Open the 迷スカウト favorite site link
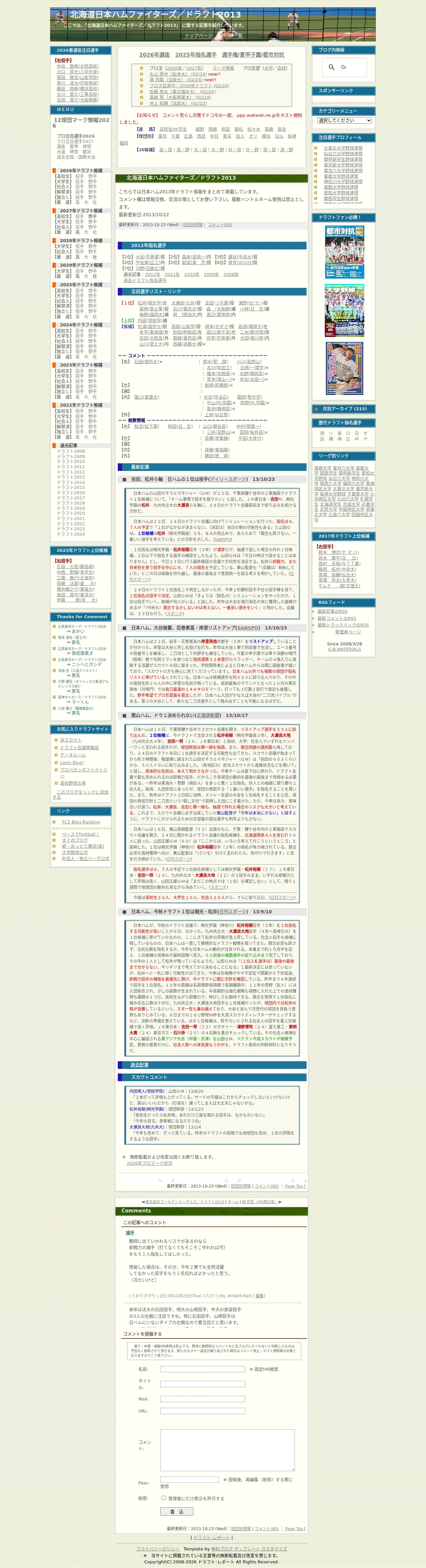The image size is (426, 1568). [71, 740]
